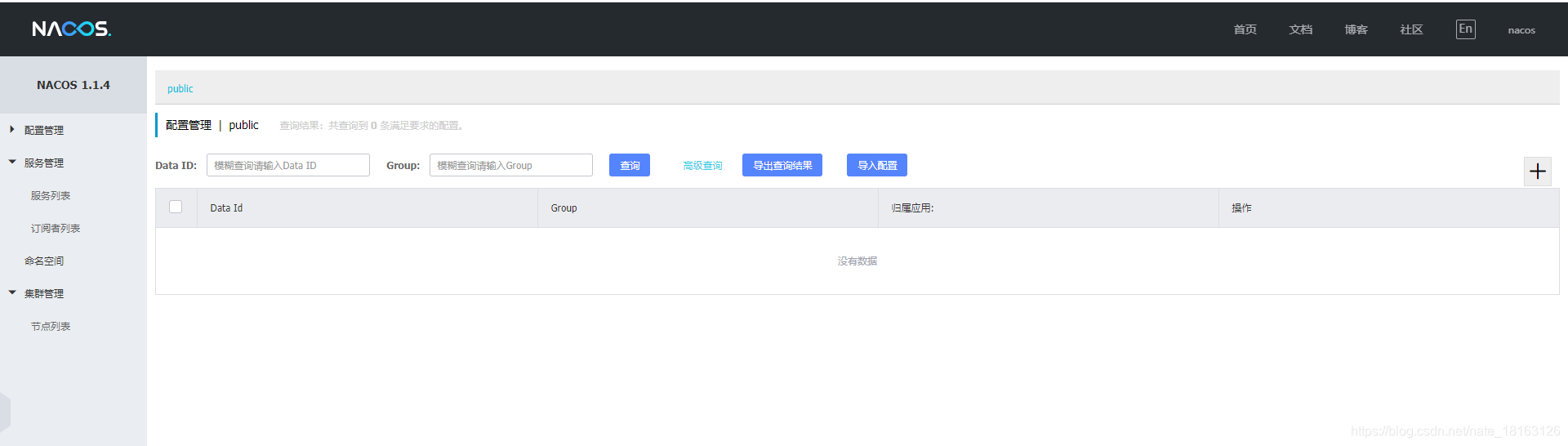Open 服务列表 page
1568x446 pixels.
click(51, 195)
